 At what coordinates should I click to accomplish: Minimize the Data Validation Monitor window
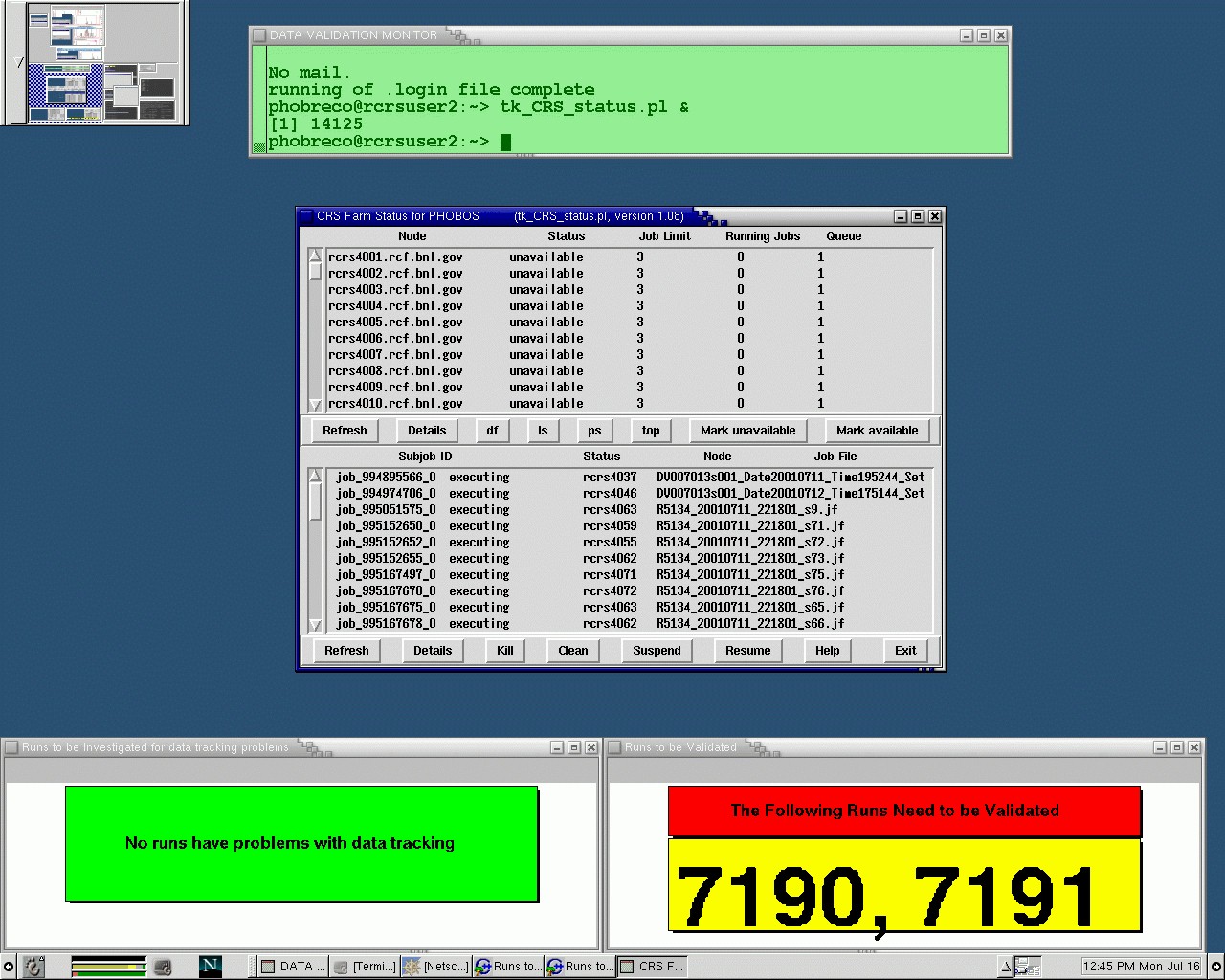pyautogui.click(x=967, y=35)
